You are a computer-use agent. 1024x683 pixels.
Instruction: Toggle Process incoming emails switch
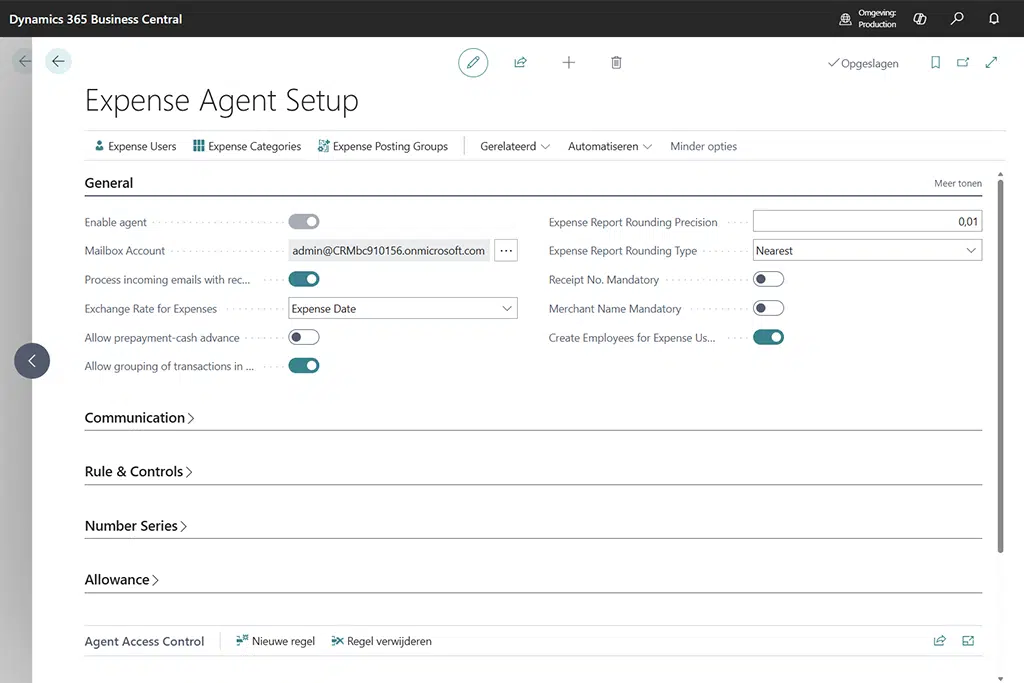pyautogui.click(x=304, y=279)
